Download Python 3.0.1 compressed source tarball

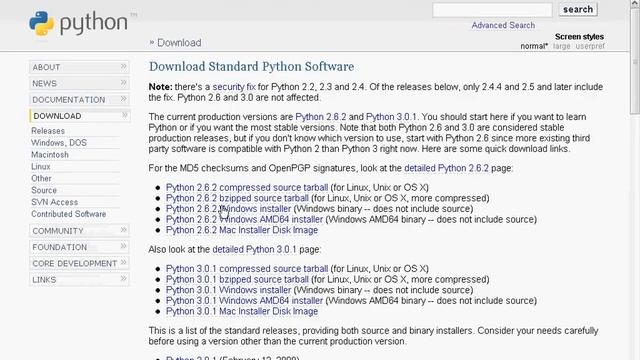(247, 269)
